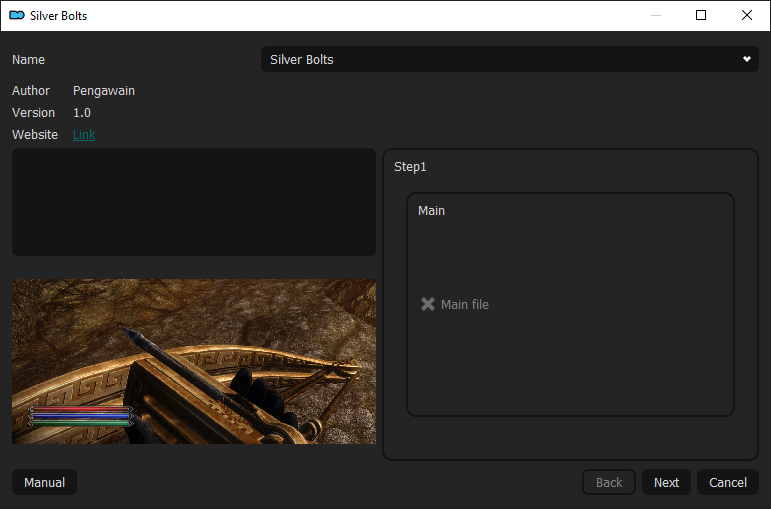
Task: Select the Main file label text
Action: [x=465, y=304]
